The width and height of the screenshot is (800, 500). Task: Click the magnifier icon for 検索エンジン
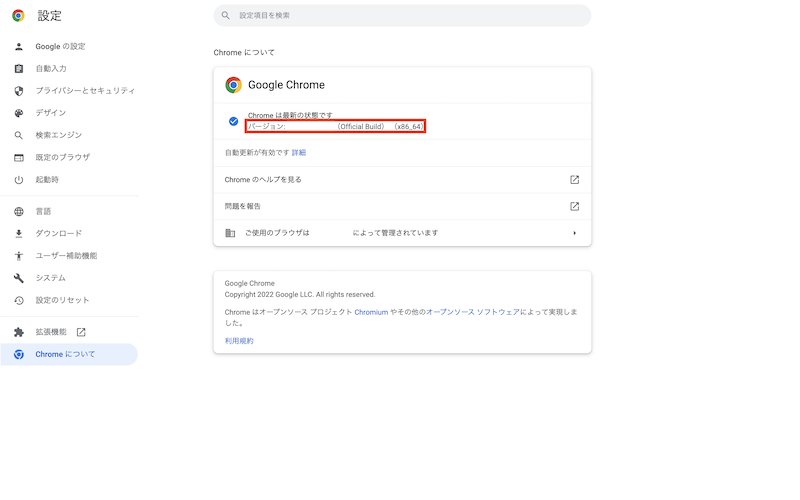(x=19, y=135)
